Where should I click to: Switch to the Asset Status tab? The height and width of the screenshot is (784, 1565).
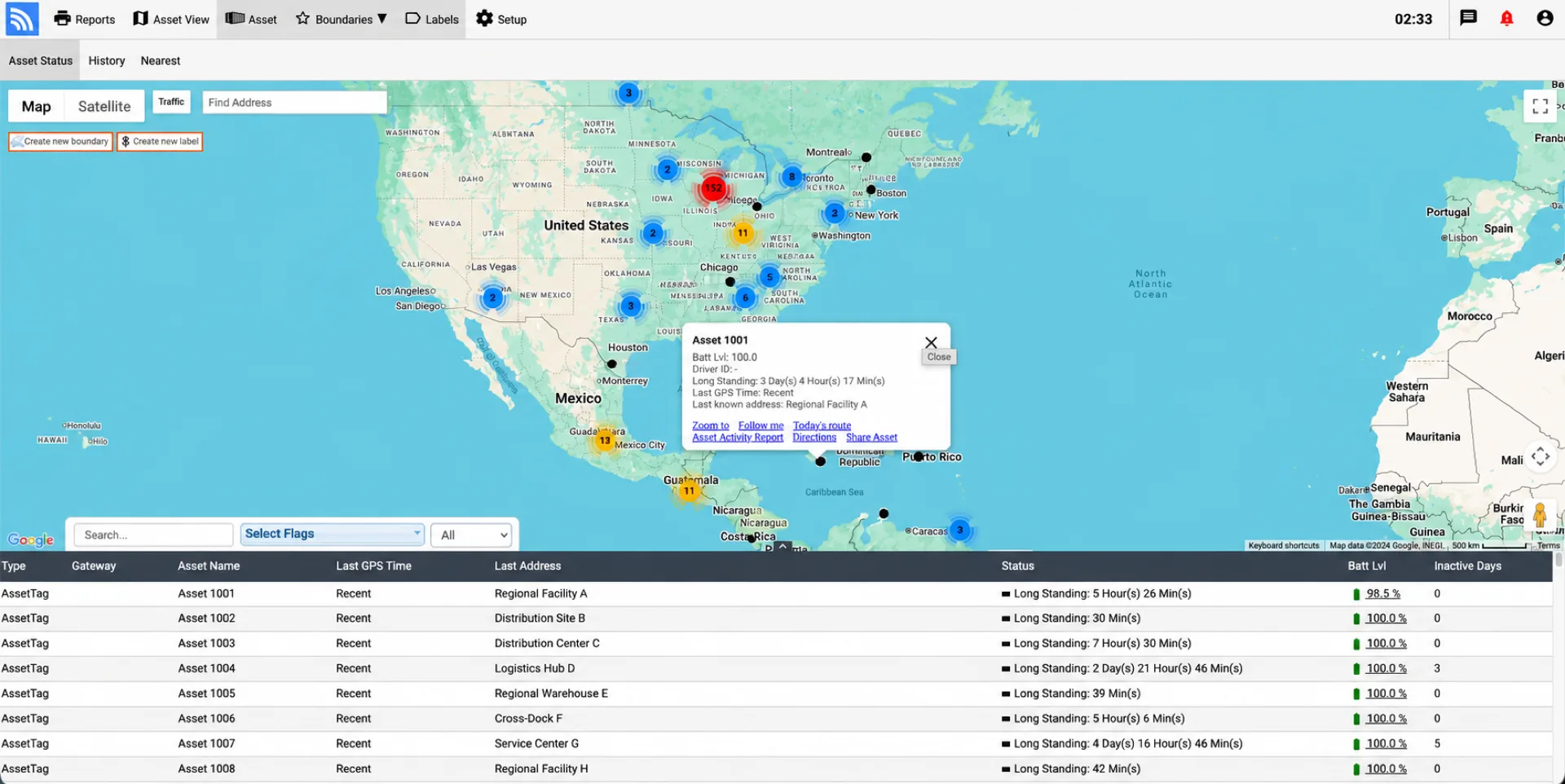(x=41, y=60)
